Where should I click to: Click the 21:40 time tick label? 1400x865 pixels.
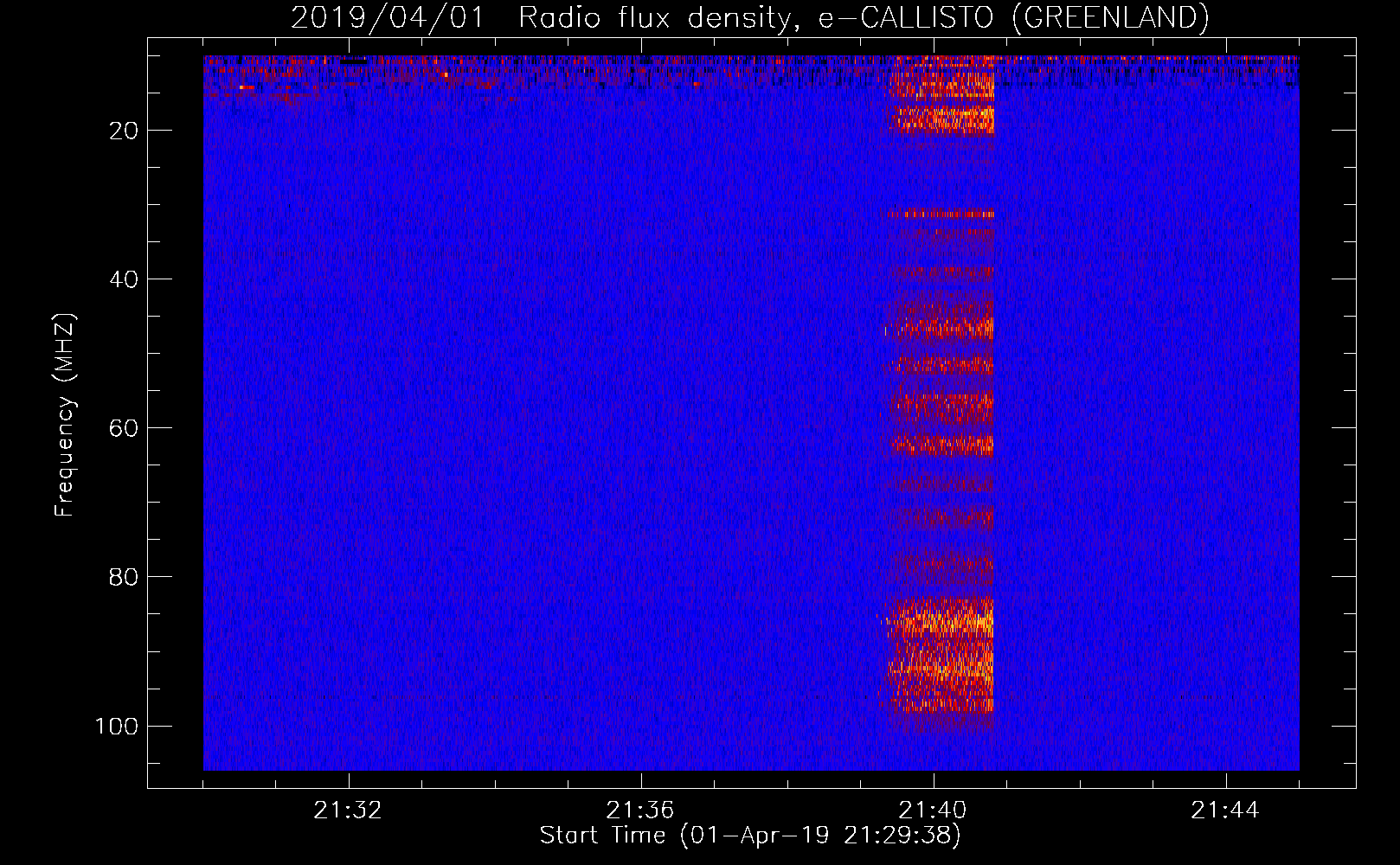pyautogui.click(x=933, y=811)
